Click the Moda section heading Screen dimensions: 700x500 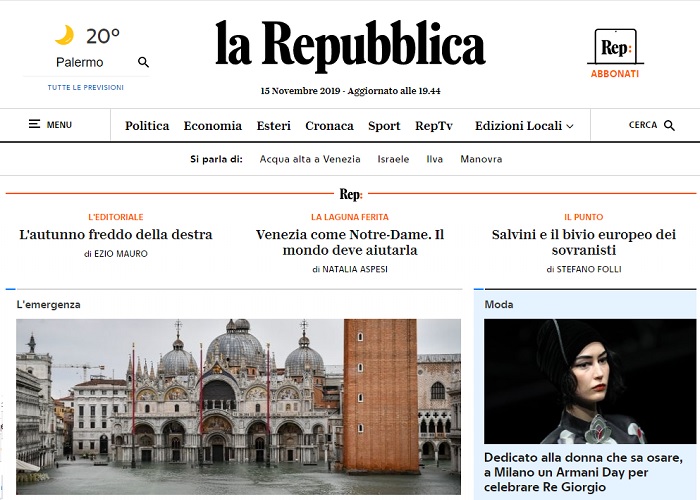point(499,304)
